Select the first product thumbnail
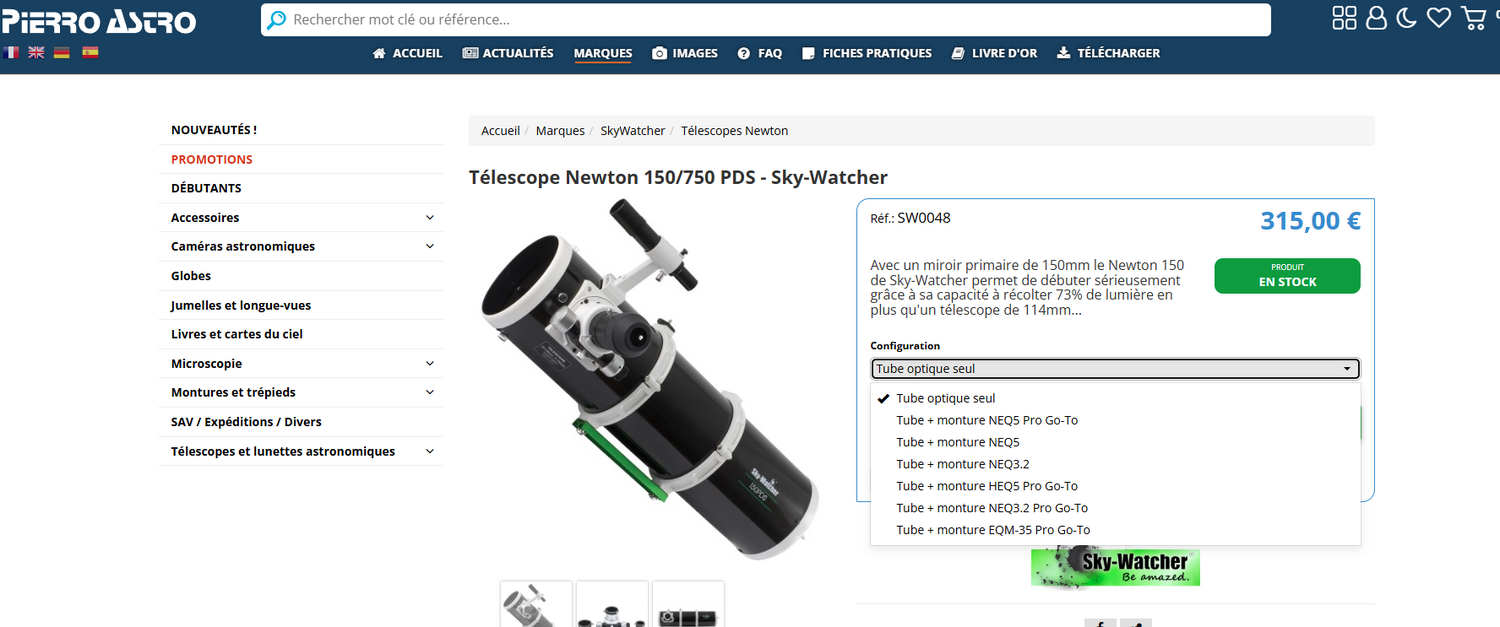This screenshot has width=1500, height=627. pyautogui.click(x=536, y=604)
